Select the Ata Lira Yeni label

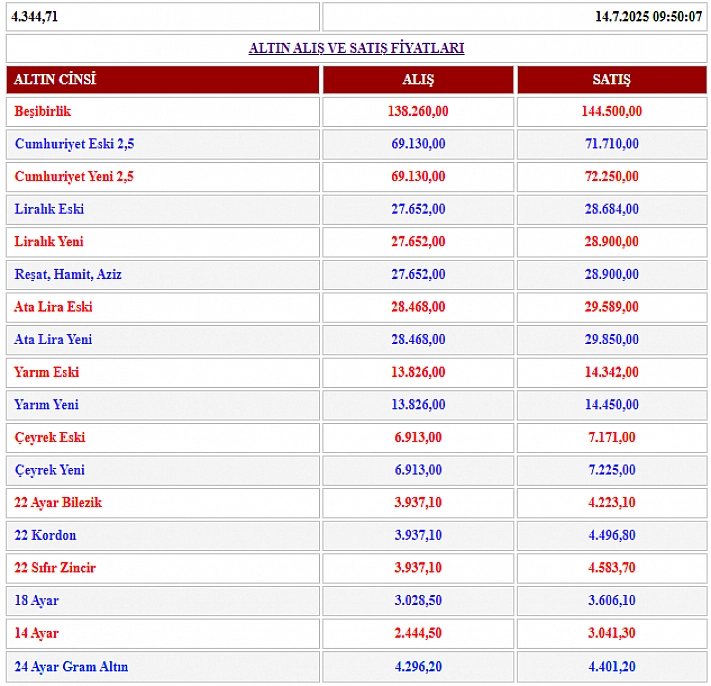click(53, 340)
